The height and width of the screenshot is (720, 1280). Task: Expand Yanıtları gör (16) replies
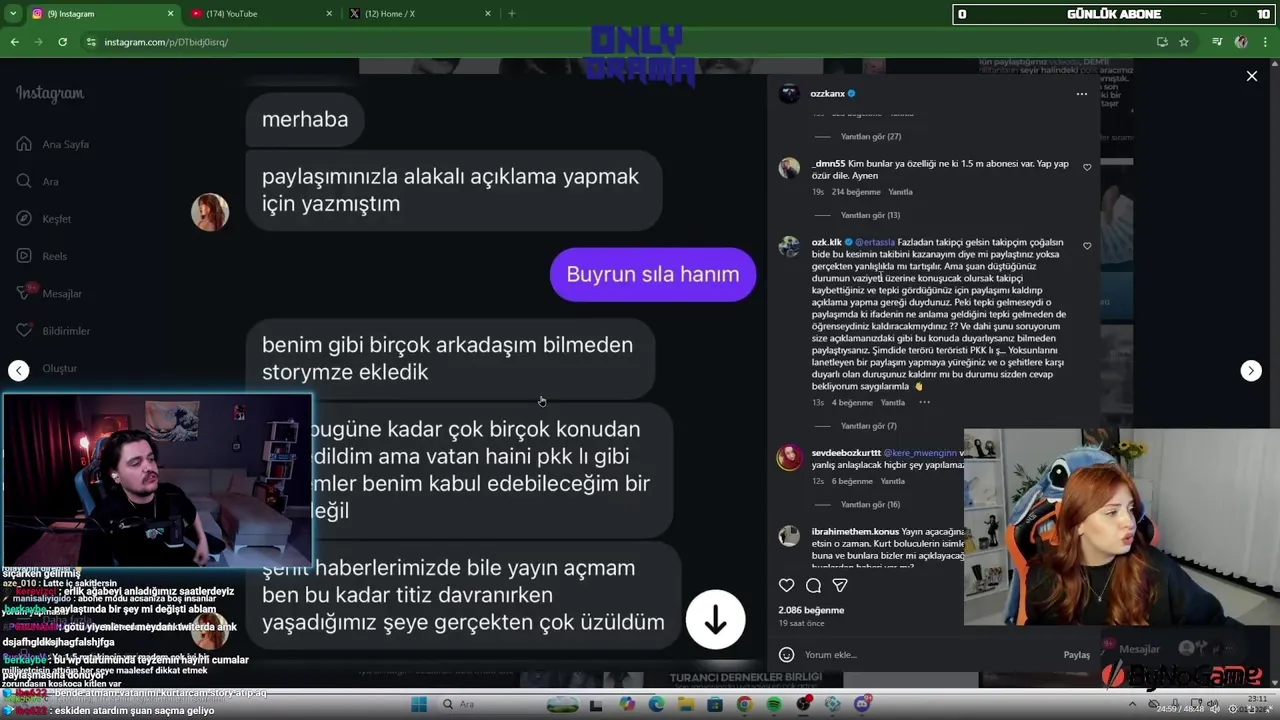(x=870, y=505)
